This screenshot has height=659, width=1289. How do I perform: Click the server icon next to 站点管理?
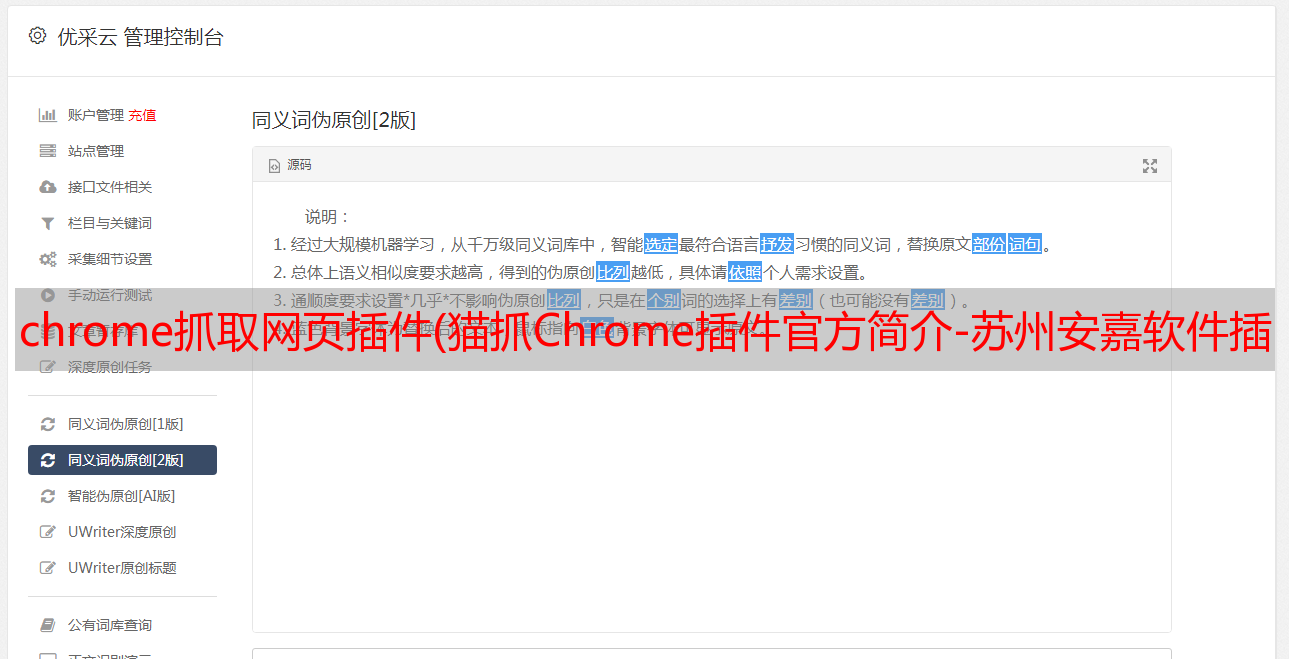(x=47, y=151)
